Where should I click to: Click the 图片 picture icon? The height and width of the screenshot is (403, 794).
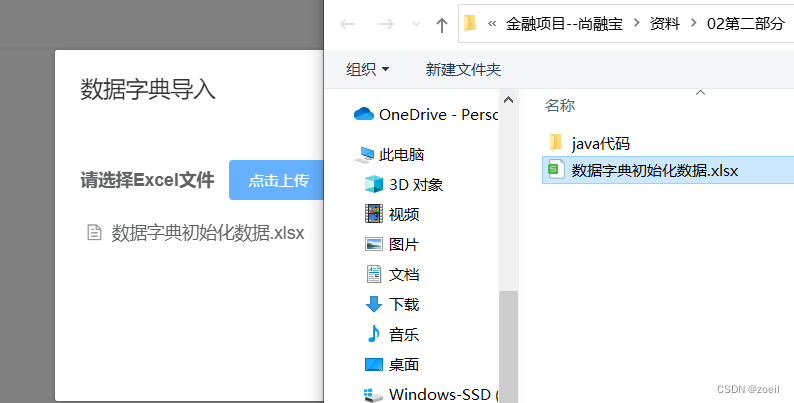click(x=374, y=244)
